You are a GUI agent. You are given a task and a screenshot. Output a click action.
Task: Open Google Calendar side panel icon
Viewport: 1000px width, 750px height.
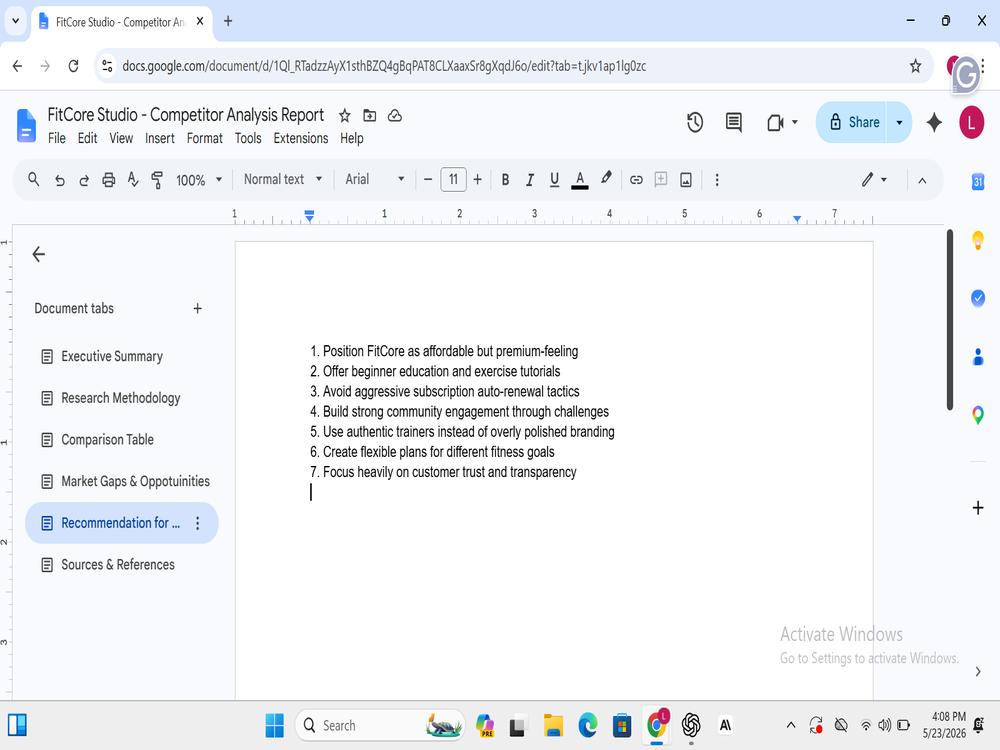pos(978,182)
